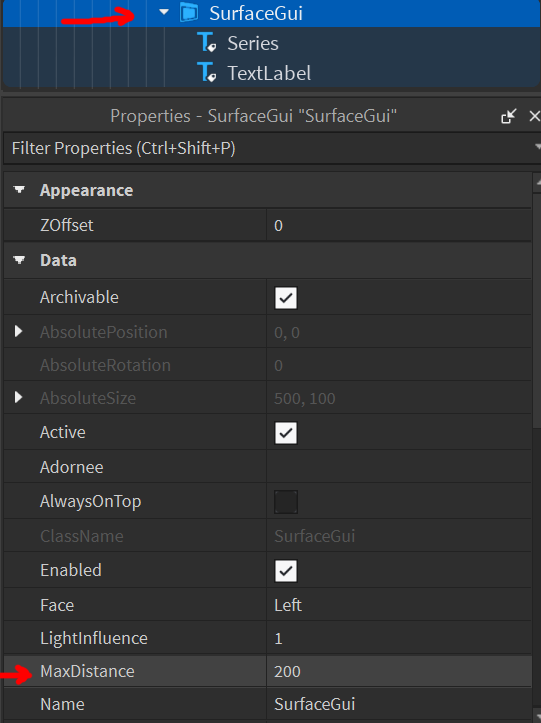
Task: Collapse the Data section
Action: coord(19,261)
